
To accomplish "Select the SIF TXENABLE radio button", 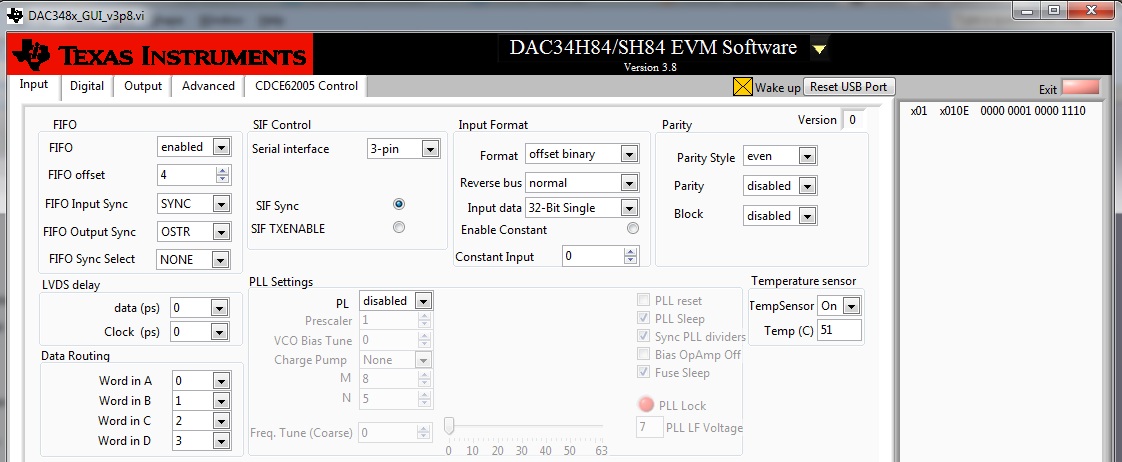I will (x=399, y=227).
